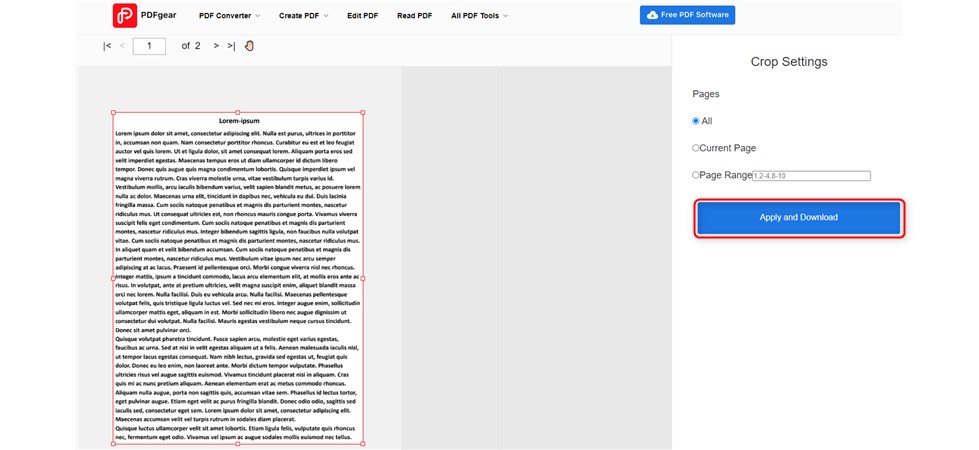Click the bottom-left crop handle
This screenshot has width=979, height=450.
[113, 444]
